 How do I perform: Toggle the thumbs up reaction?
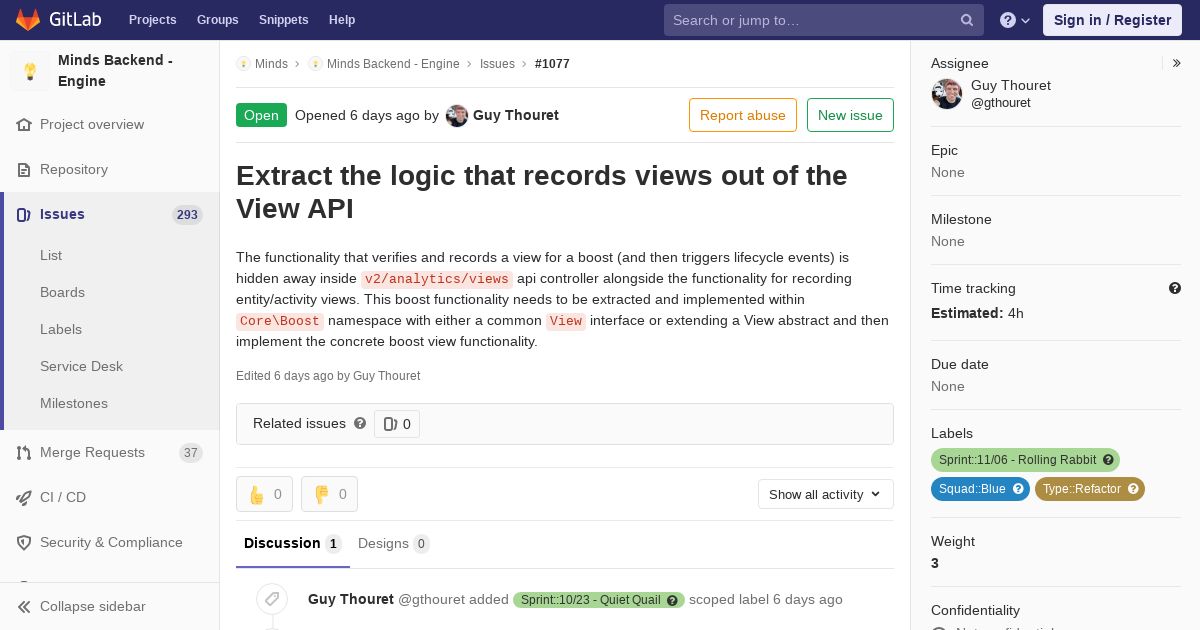click(264, 494)
